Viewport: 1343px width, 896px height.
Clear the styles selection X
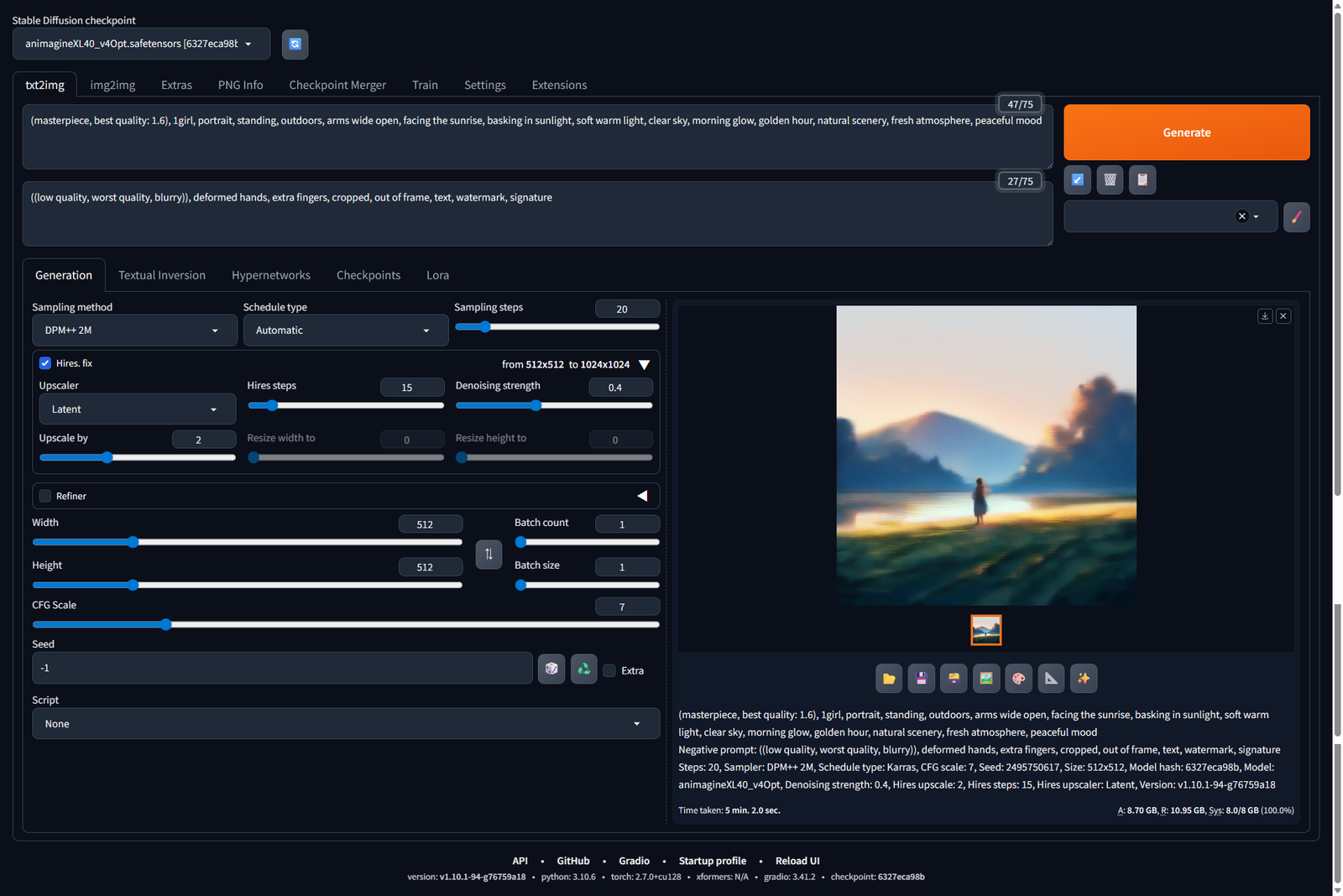(x=1241, y=216)
